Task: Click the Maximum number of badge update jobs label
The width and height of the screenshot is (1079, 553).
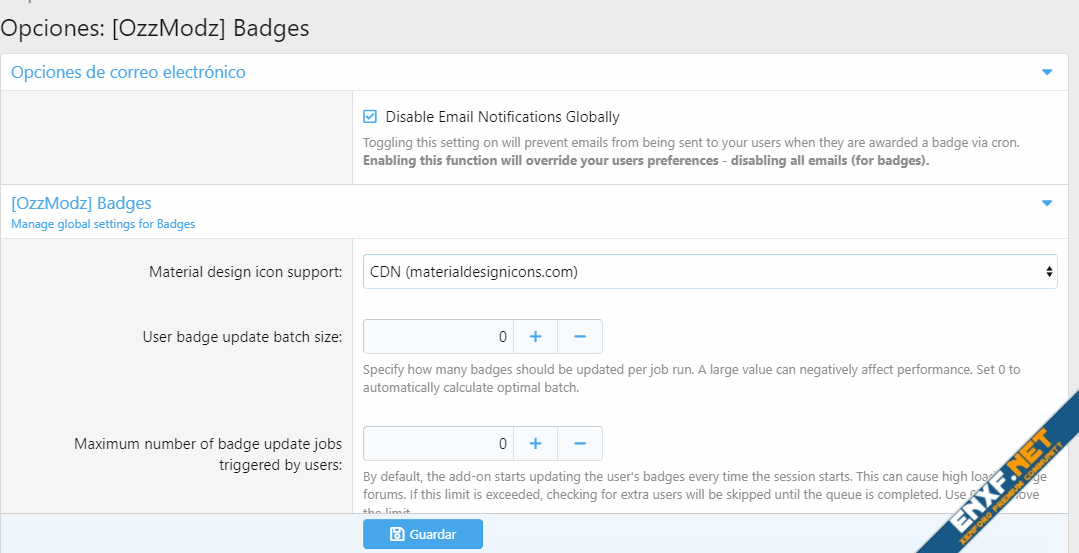Action: pos(208,453)
